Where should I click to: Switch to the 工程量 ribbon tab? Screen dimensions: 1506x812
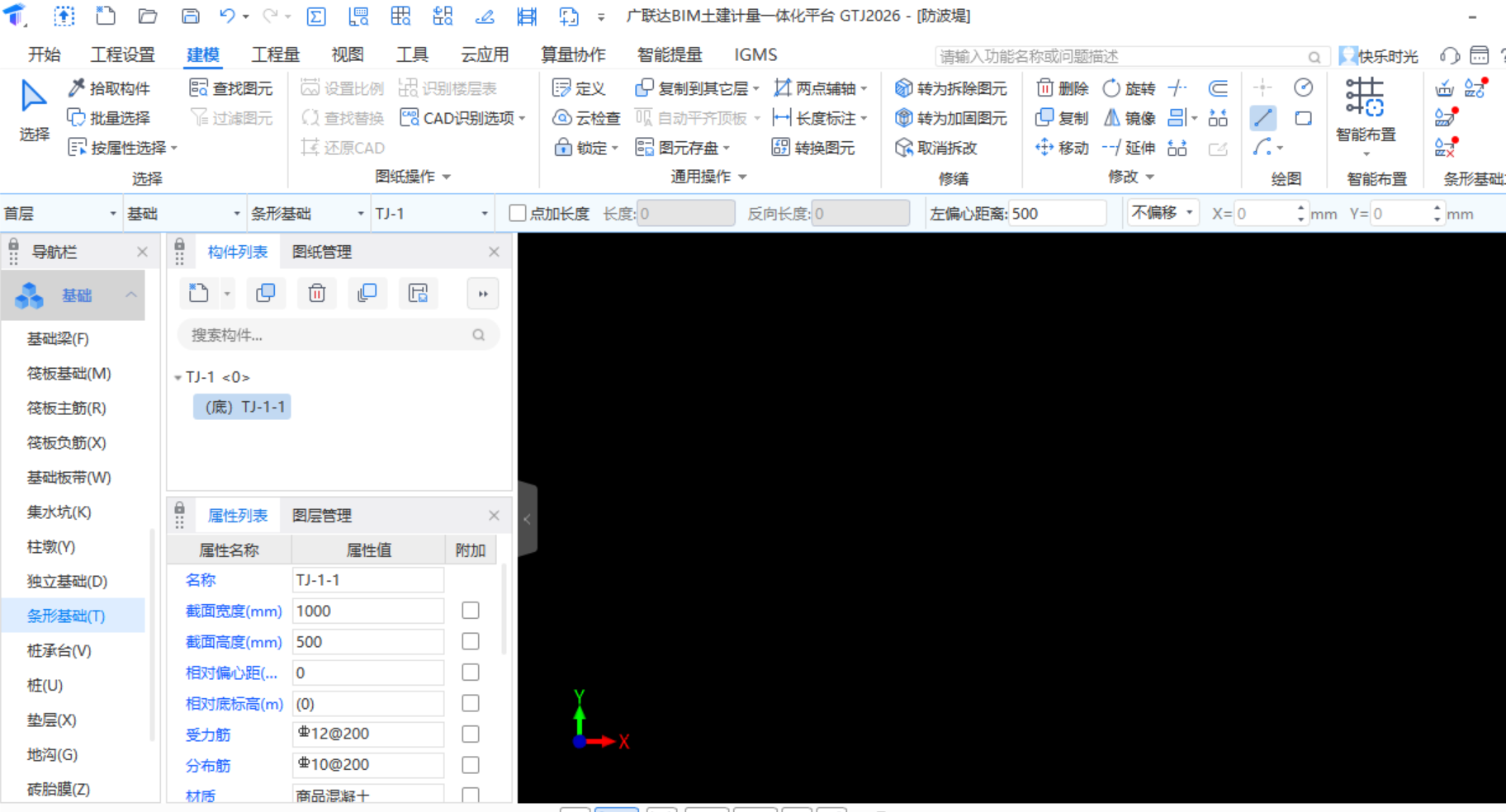pos(275,54)
